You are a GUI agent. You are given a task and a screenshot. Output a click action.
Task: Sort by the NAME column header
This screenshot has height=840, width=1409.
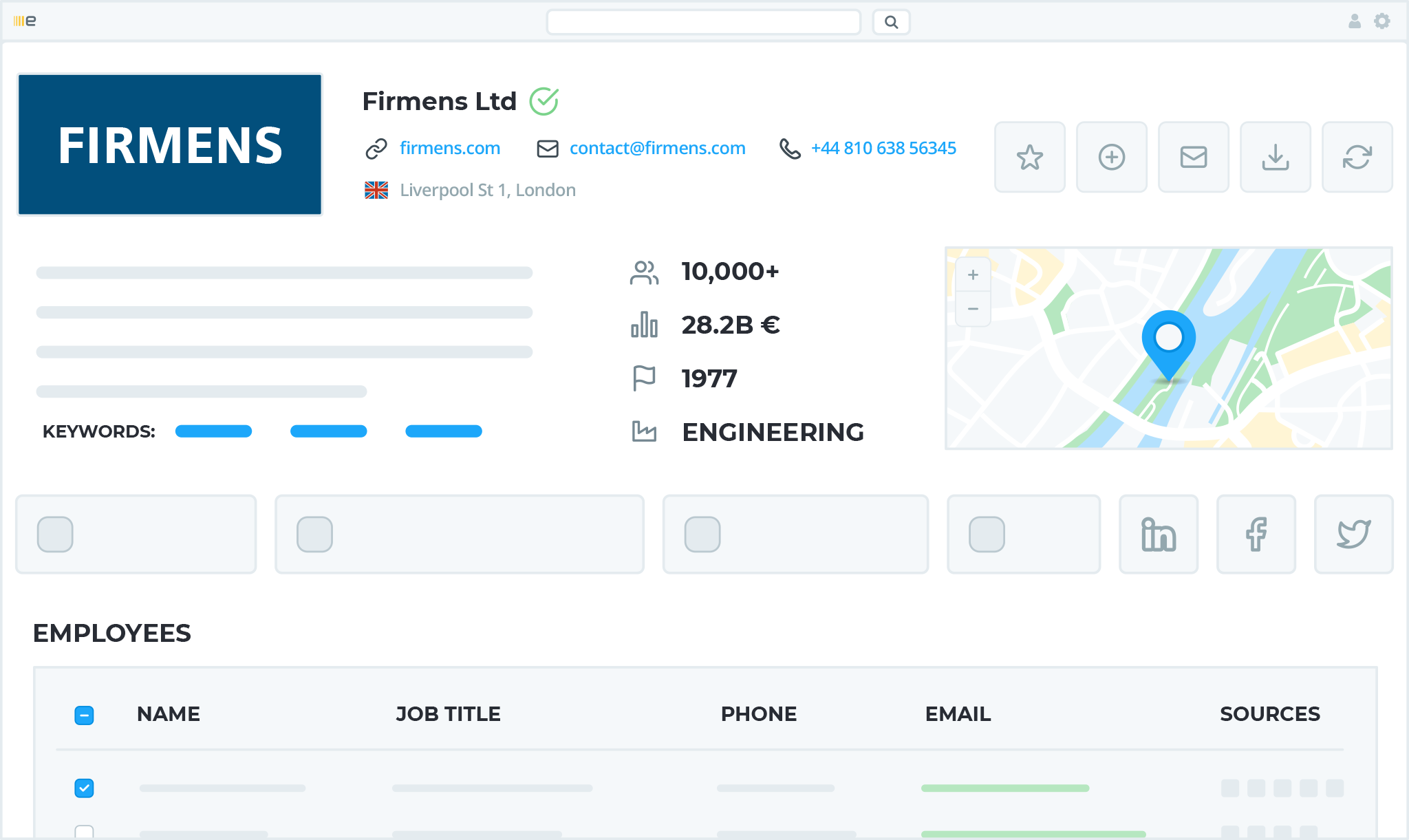coord(169,714)
